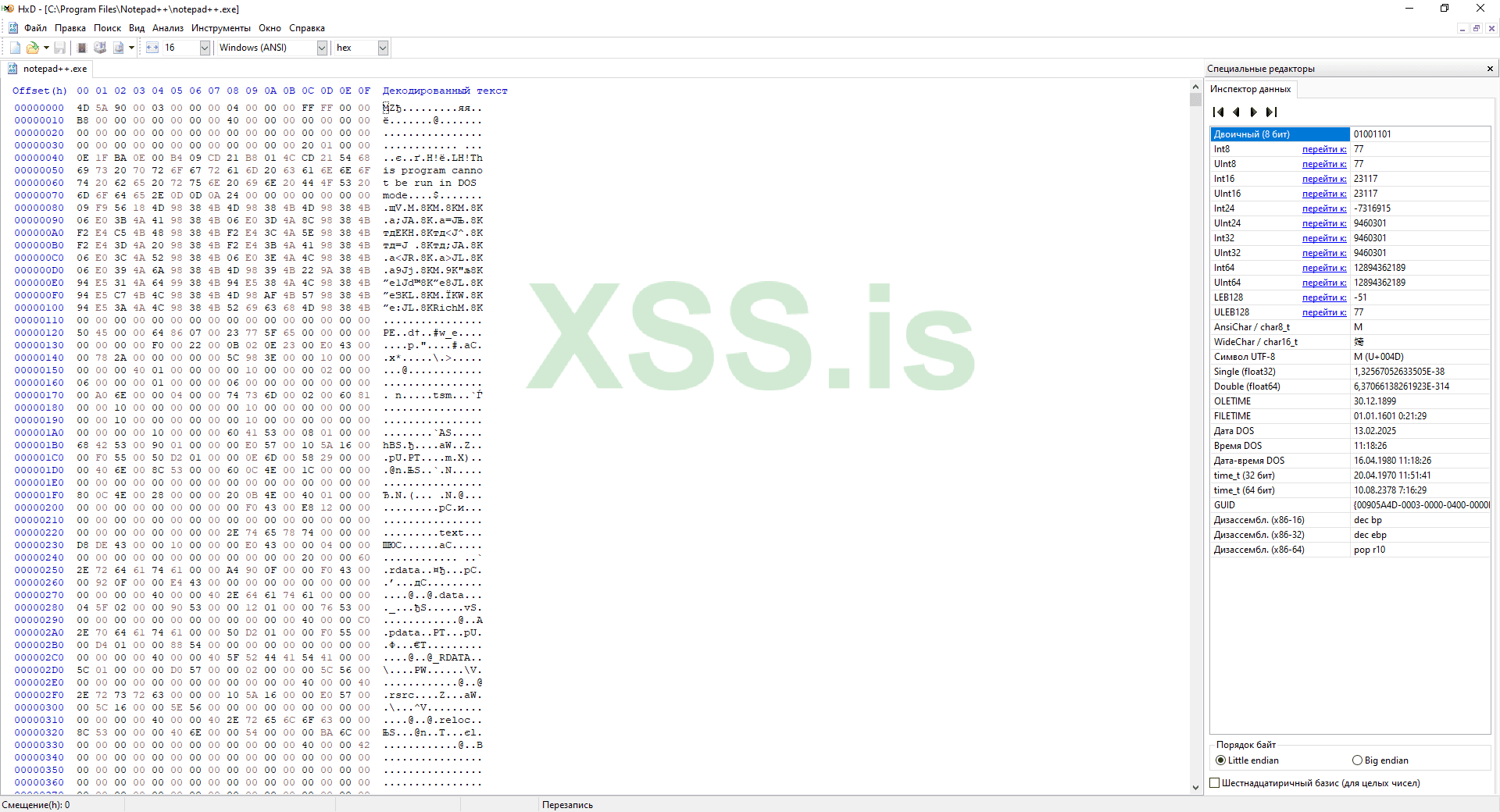
Task: Click перейти к link for ULEB128
Action: [x=1324, y=312]
